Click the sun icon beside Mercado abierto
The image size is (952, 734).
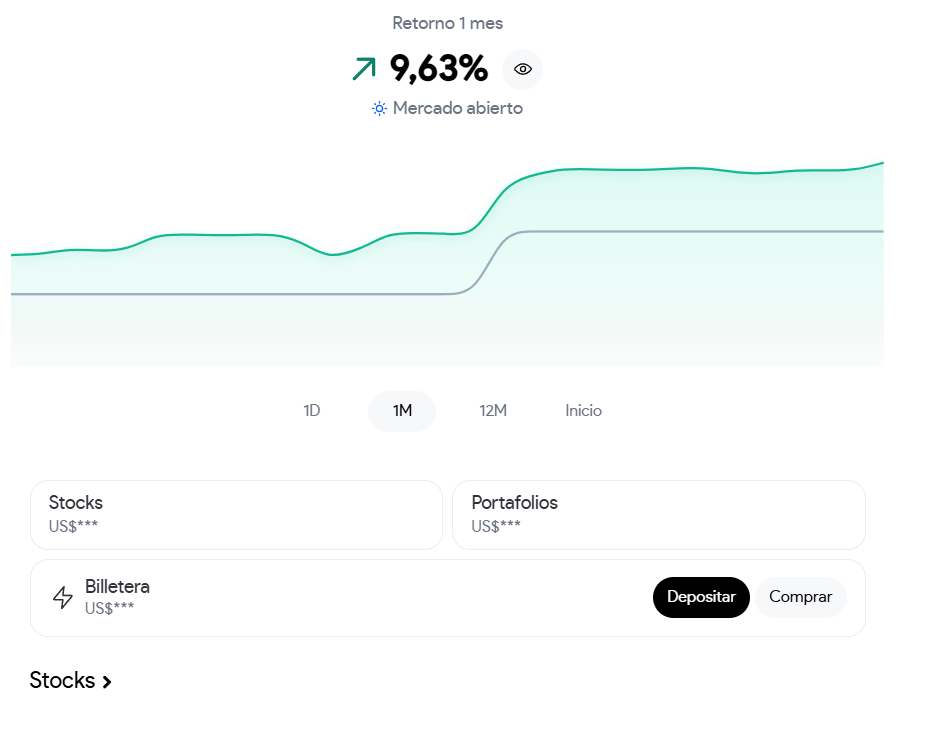[379, 108]
